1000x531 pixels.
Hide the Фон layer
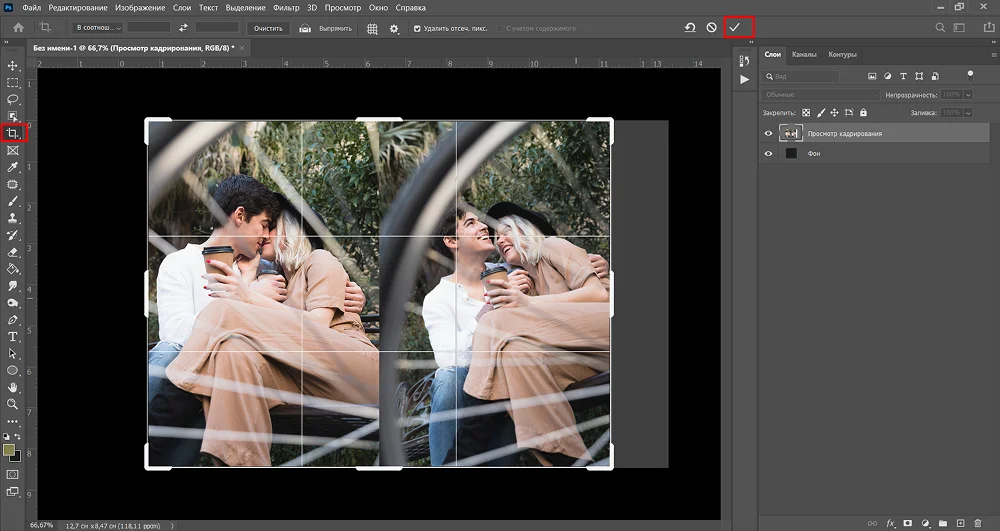click(768, 154)
